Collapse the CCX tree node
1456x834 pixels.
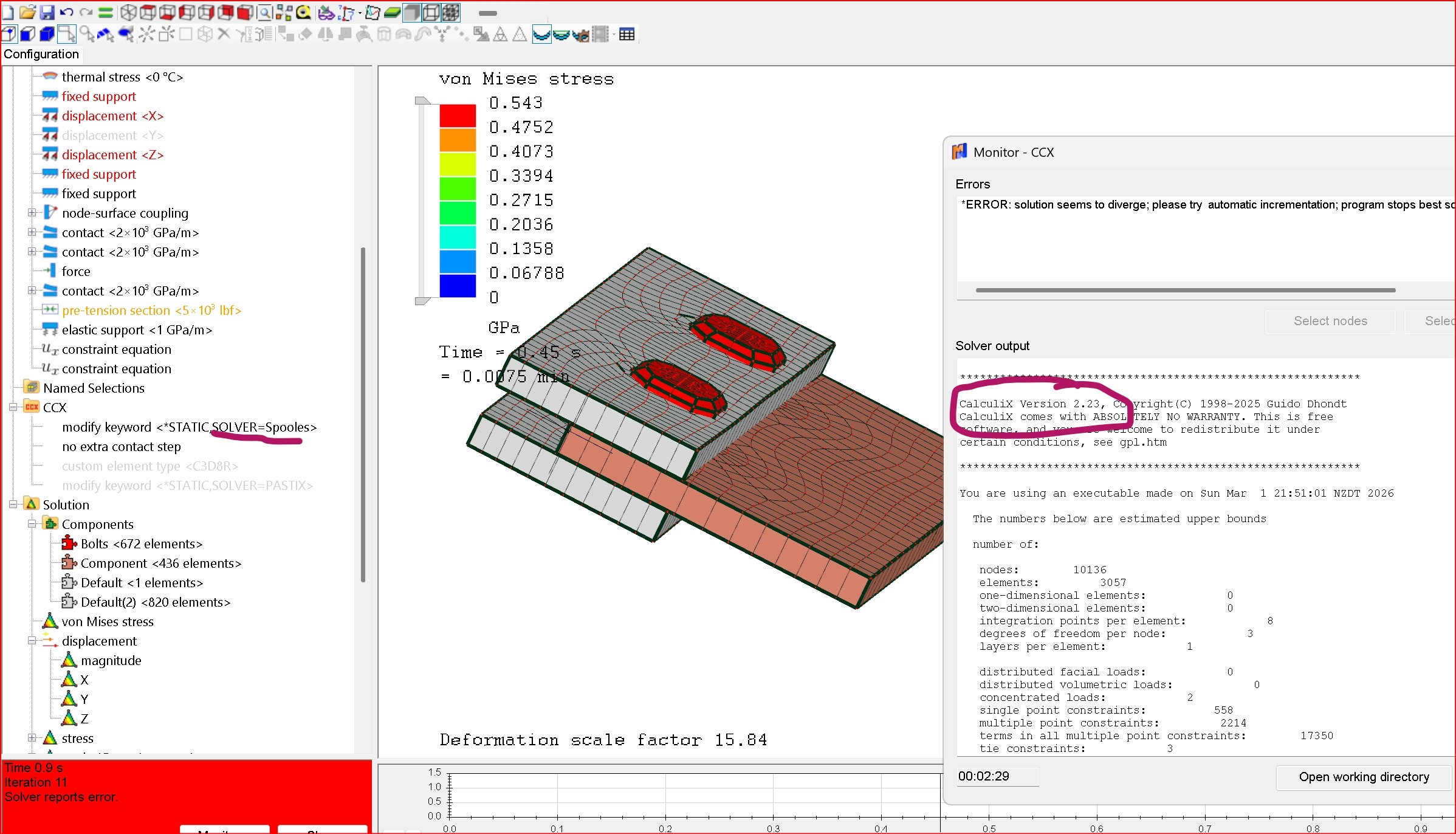[x=13, y=407]
